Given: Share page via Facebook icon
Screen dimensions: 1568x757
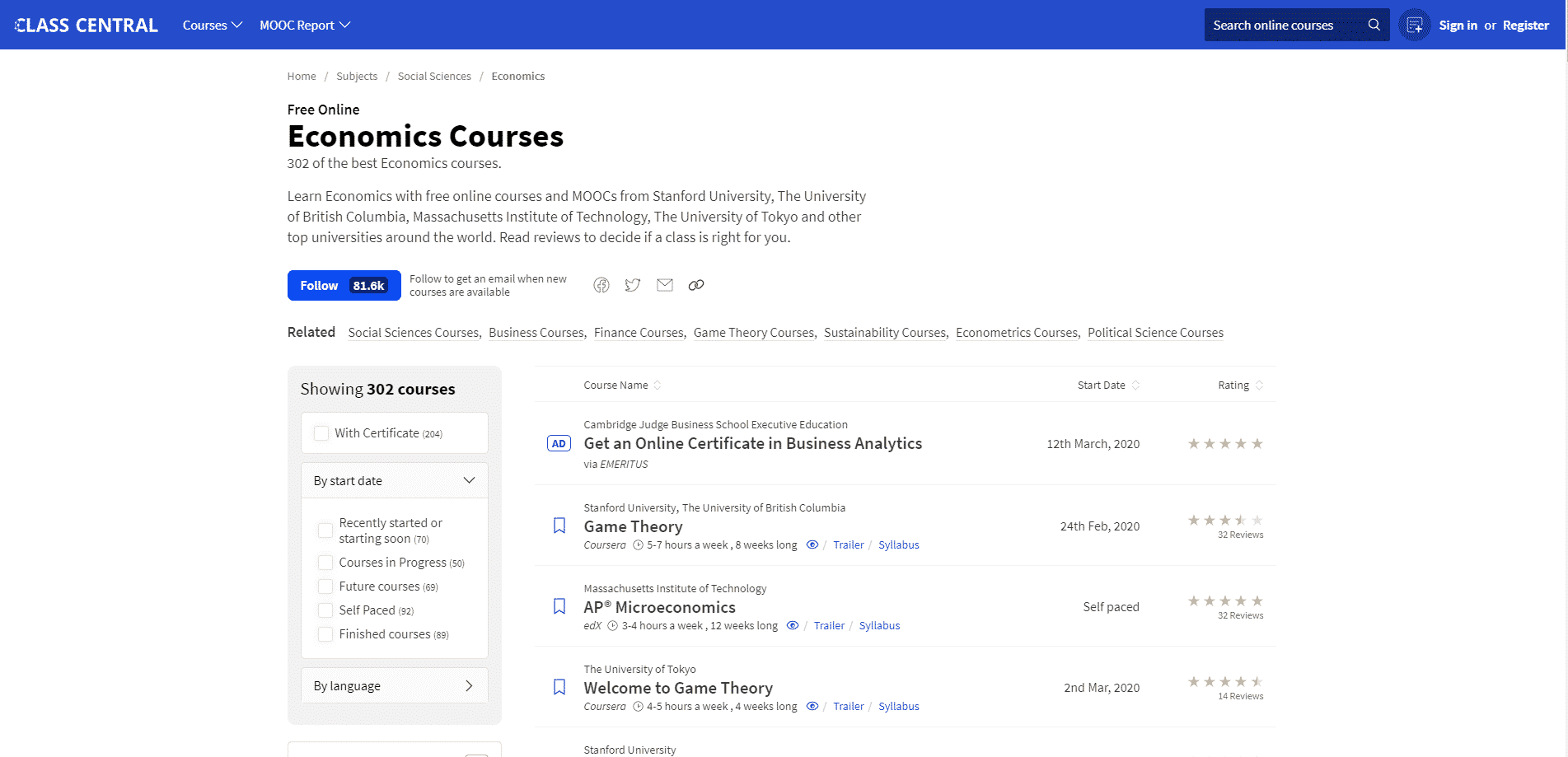Looking at the screenshot, I should [x=601, y=285].
